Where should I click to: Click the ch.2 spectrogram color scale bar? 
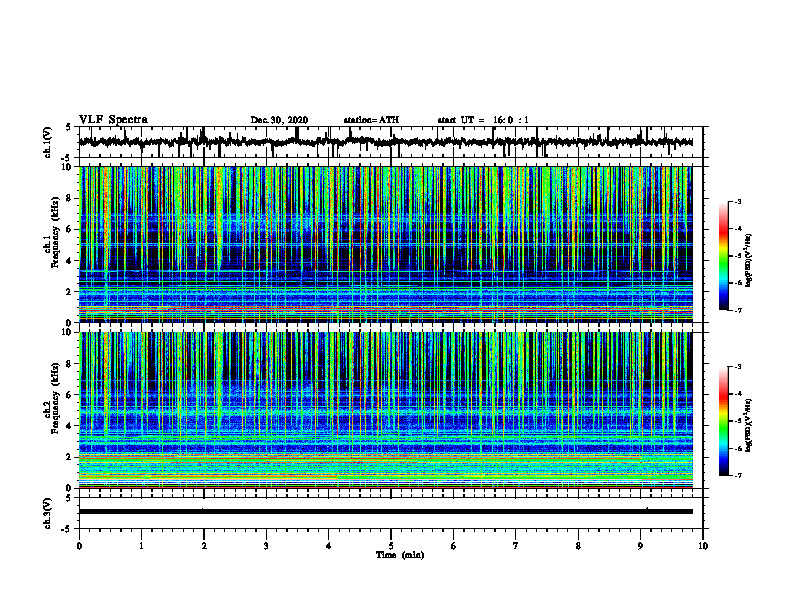click(724, 421)
